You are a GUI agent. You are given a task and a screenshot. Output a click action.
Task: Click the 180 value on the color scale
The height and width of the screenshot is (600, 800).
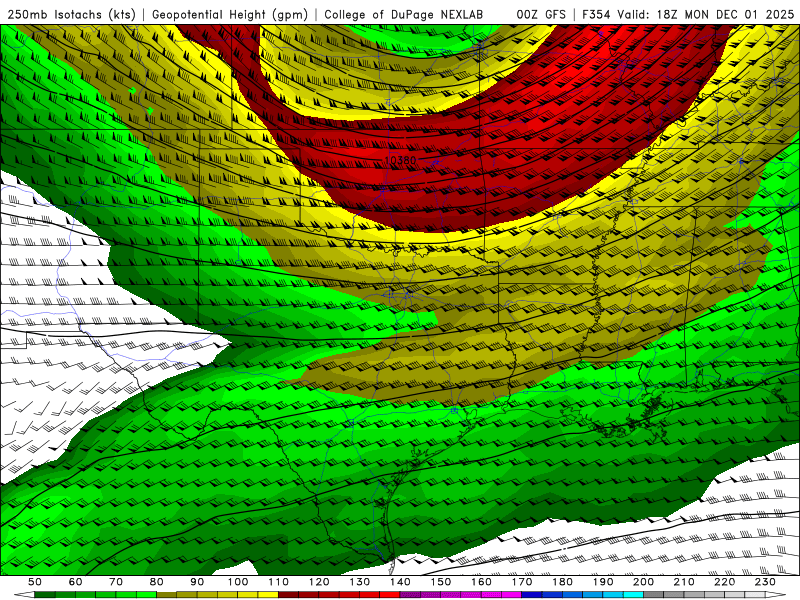pyautogui.click(x=563, y=582)
